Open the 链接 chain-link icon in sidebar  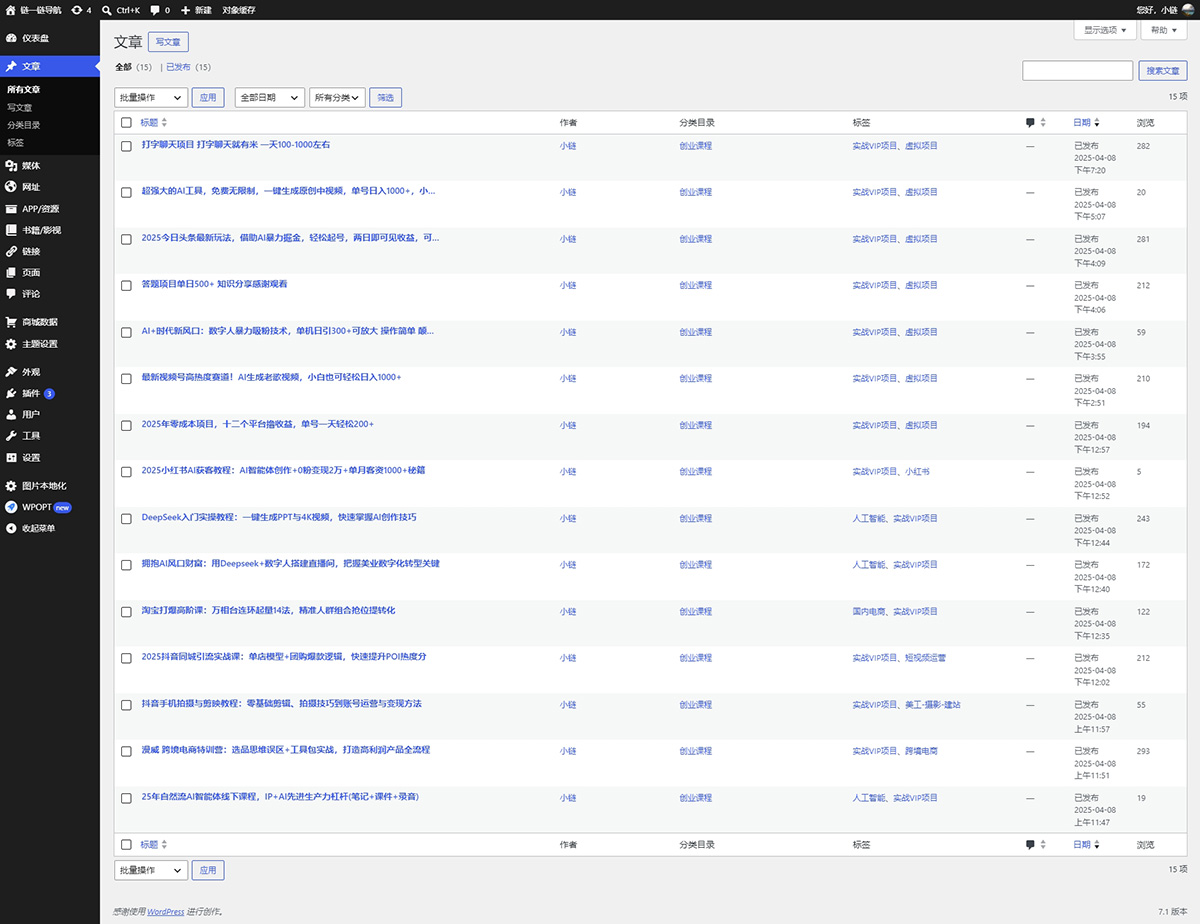tap(11, 252)
